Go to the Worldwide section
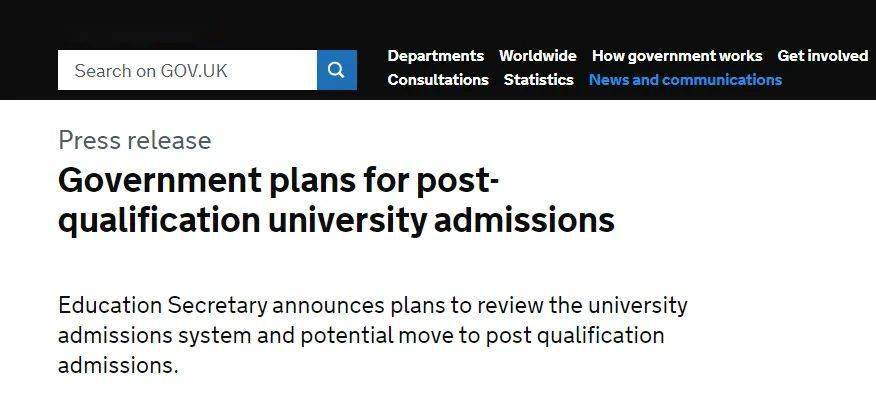The image size is (876, 405). coord(537,56)
